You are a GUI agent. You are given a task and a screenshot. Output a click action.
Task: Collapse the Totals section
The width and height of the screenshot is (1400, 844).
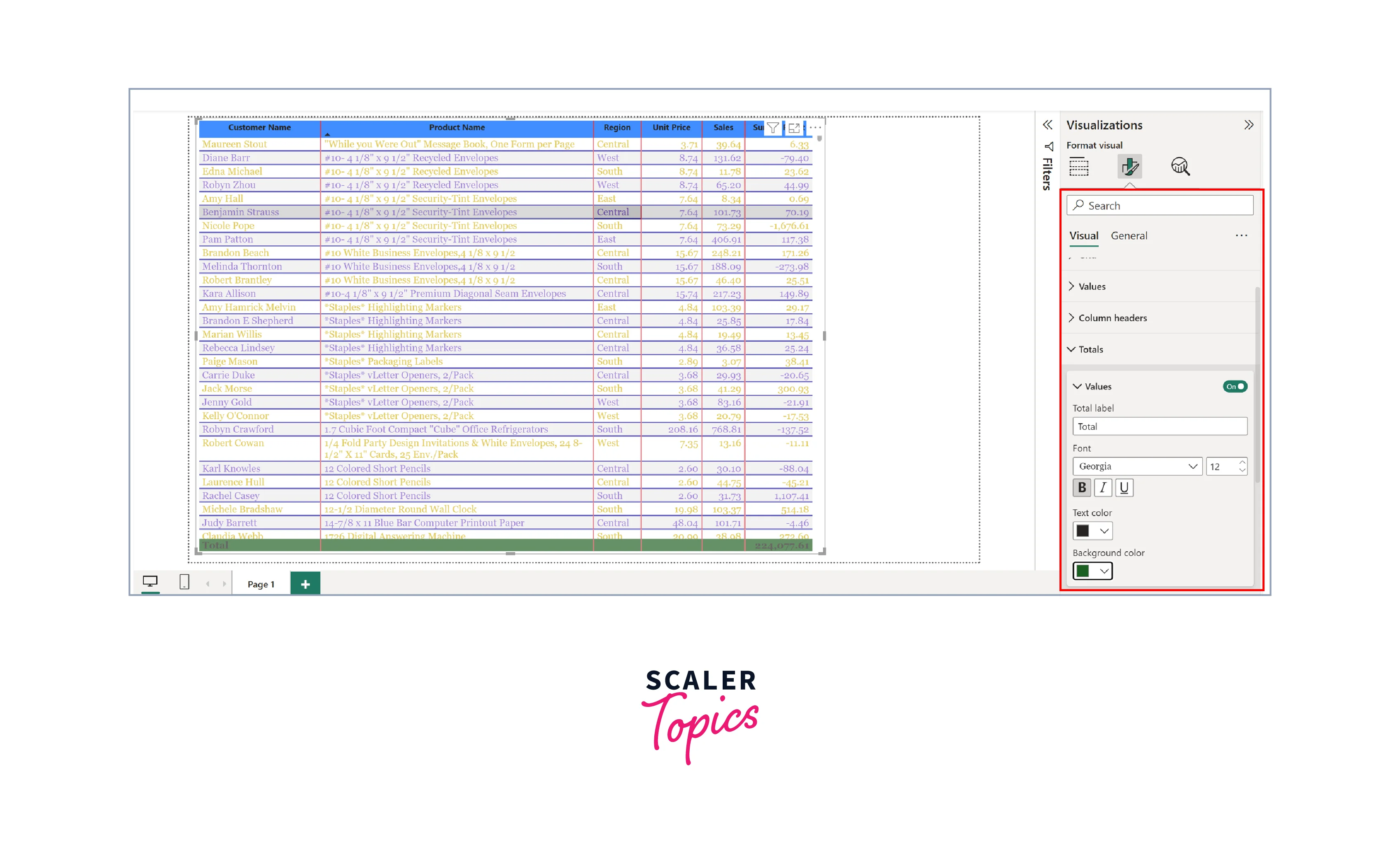1090,349
